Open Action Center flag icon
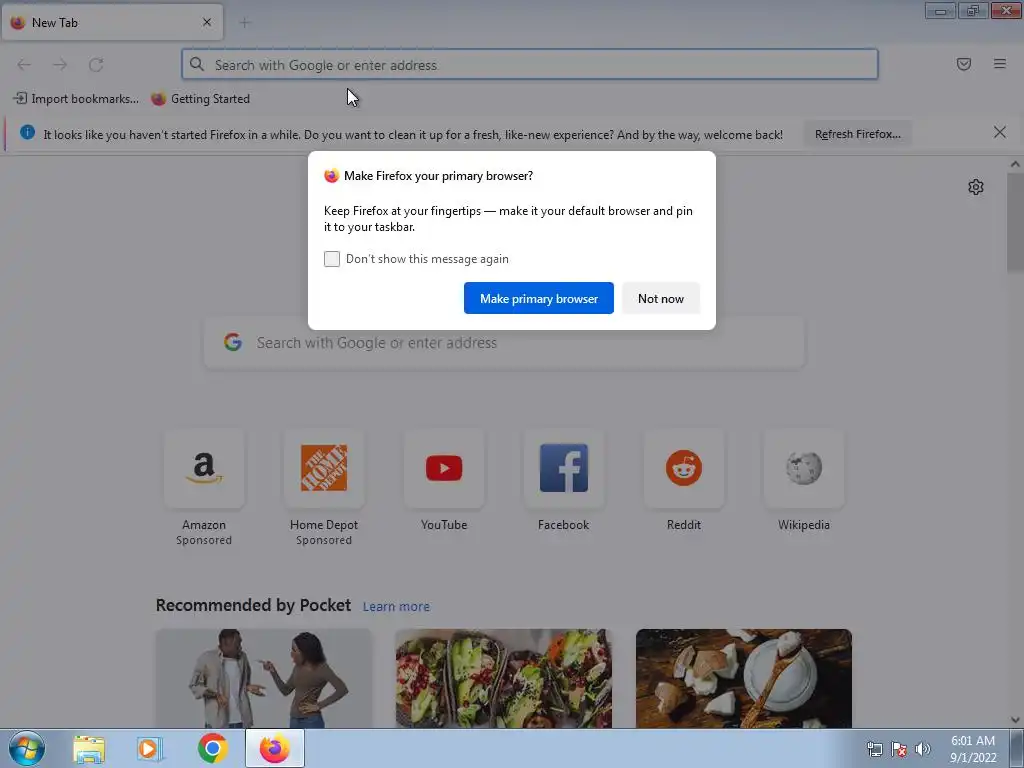Image resolution: width=1024 pixels, height=768 pixels. [899, 749]
